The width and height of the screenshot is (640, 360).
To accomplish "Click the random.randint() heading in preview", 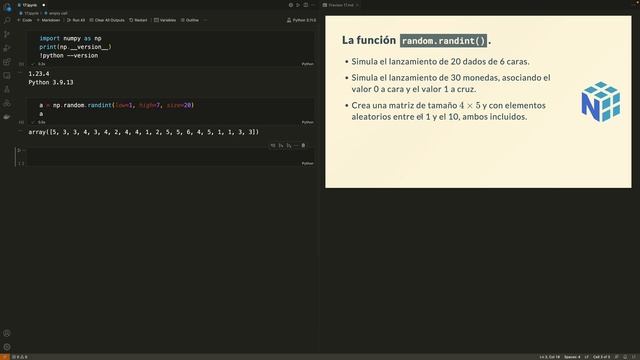I will coord(443,41).
